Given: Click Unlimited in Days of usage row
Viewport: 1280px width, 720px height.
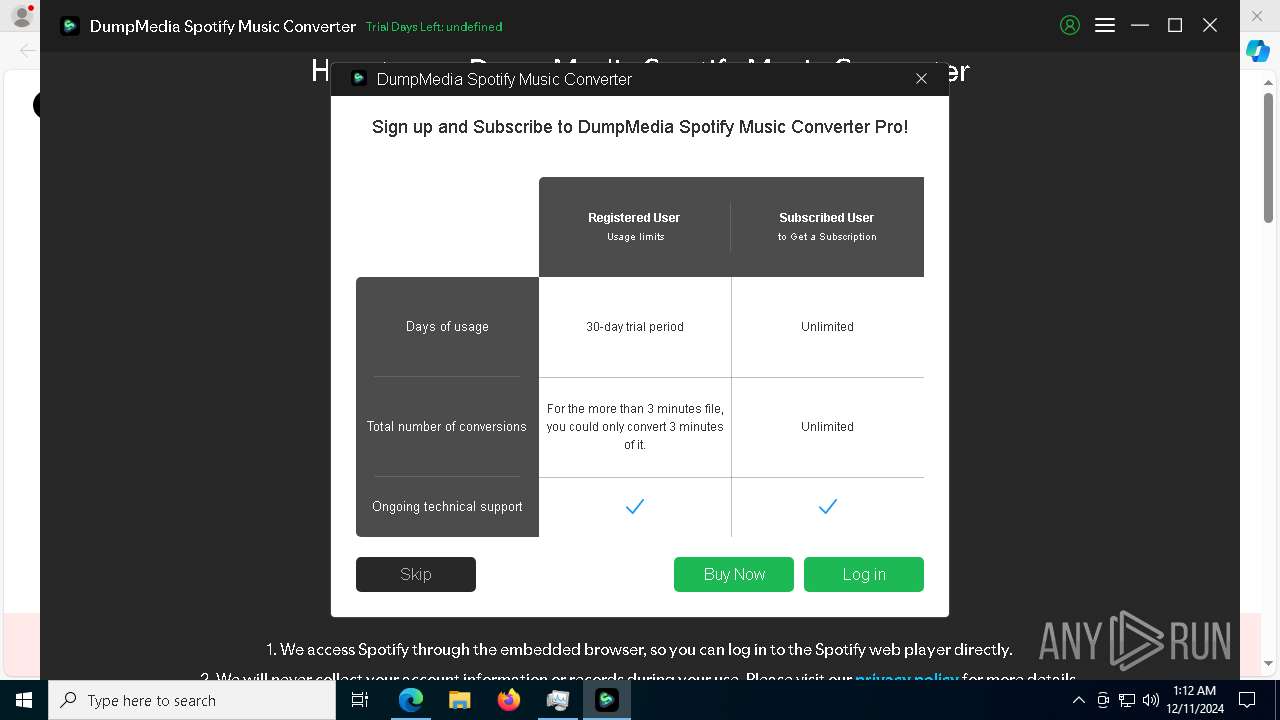Looking at the screenshot, I should [827, 327].
